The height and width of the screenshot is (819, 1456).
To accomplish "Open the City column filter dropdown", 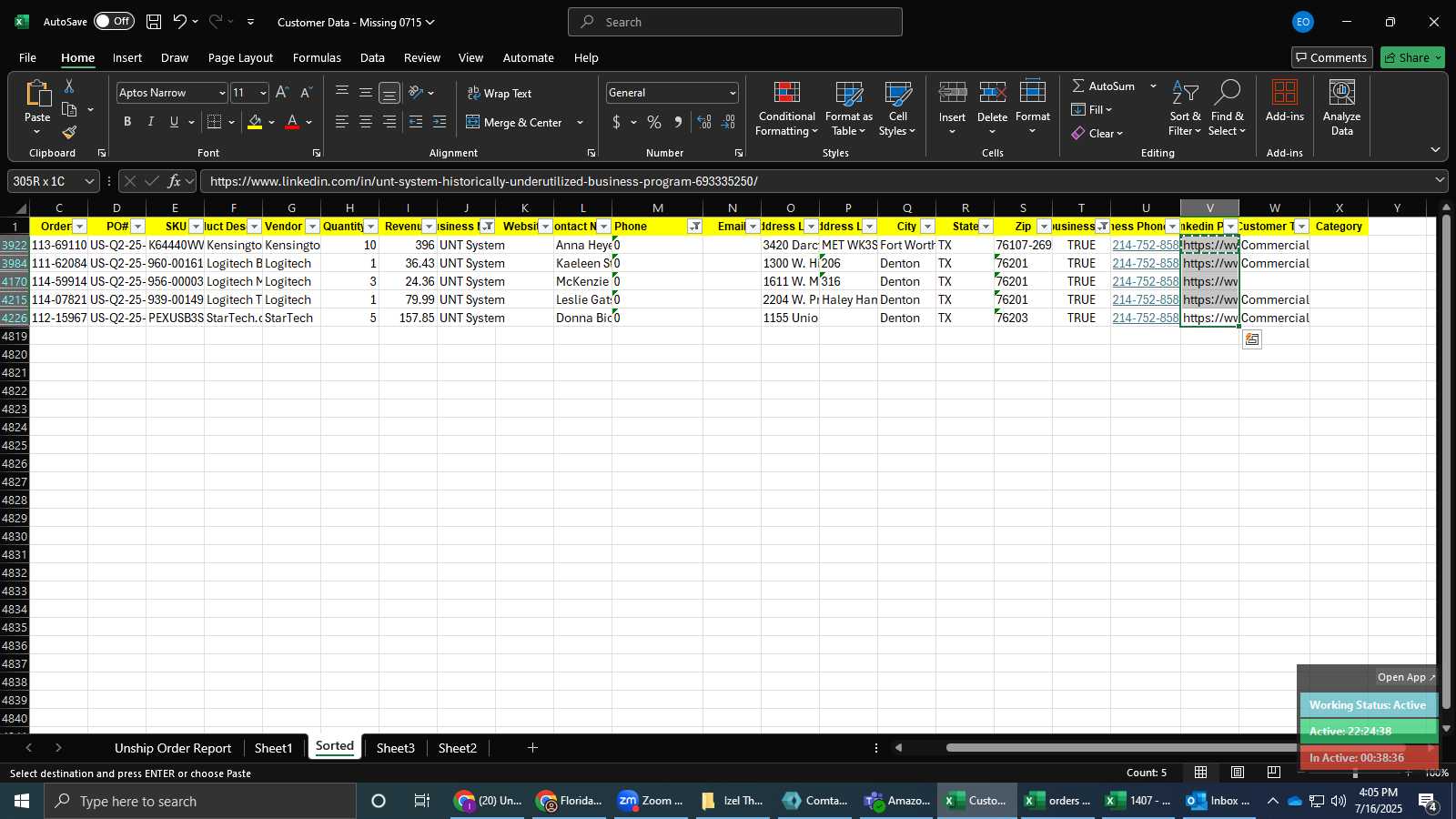I will tap(927, 227).
